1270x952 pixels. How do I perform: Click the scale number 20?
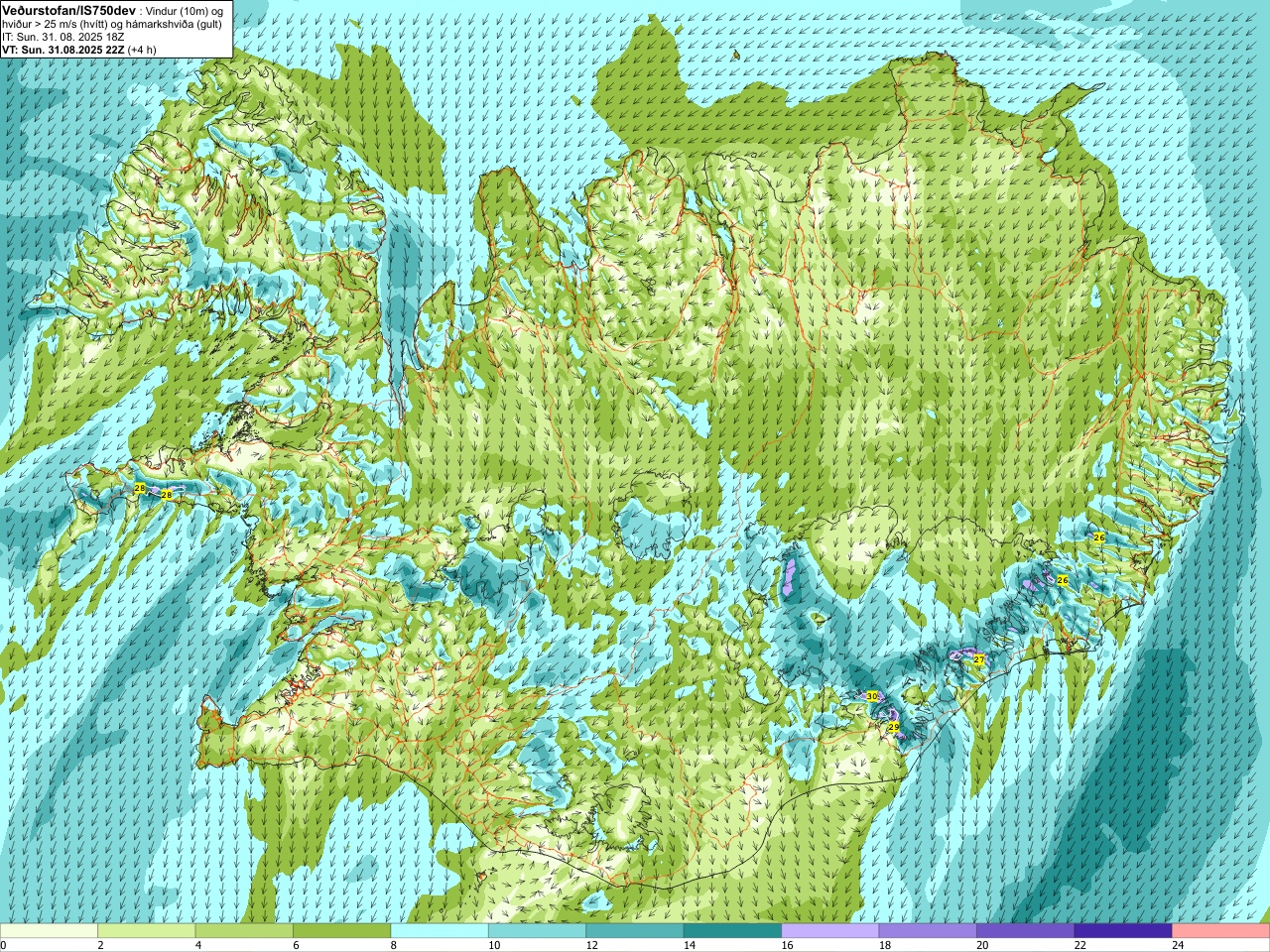click(x=981, y=945)
